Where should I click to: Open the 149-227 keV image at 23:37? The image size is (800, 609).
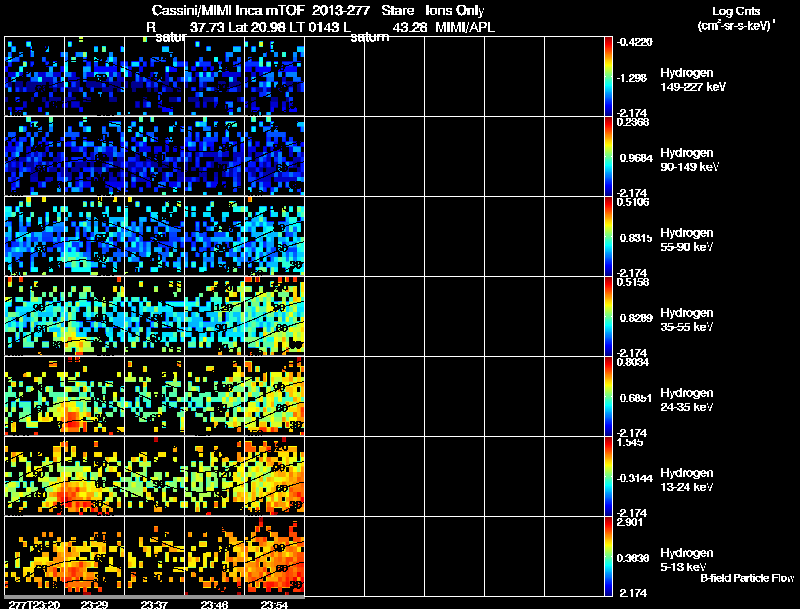[155, 76]
